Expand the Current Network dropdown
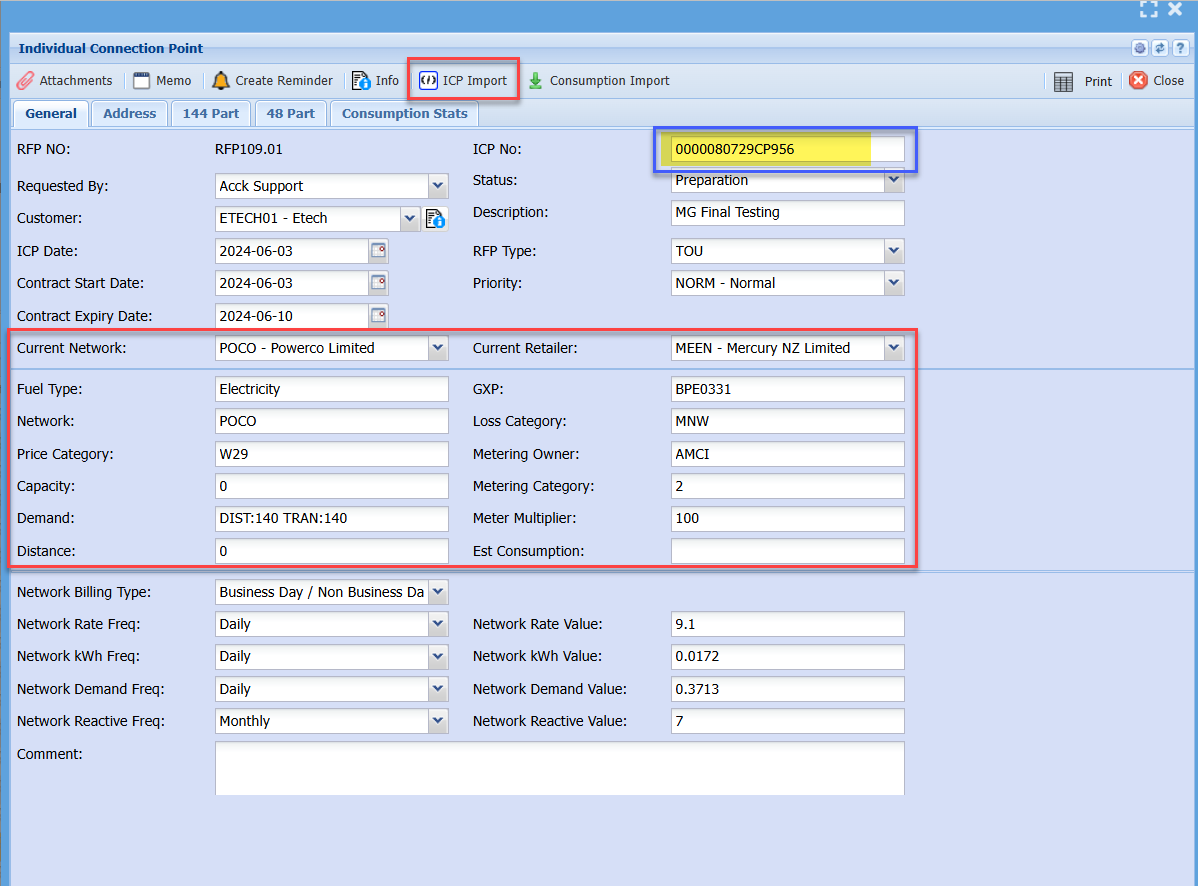 [437, 348]
